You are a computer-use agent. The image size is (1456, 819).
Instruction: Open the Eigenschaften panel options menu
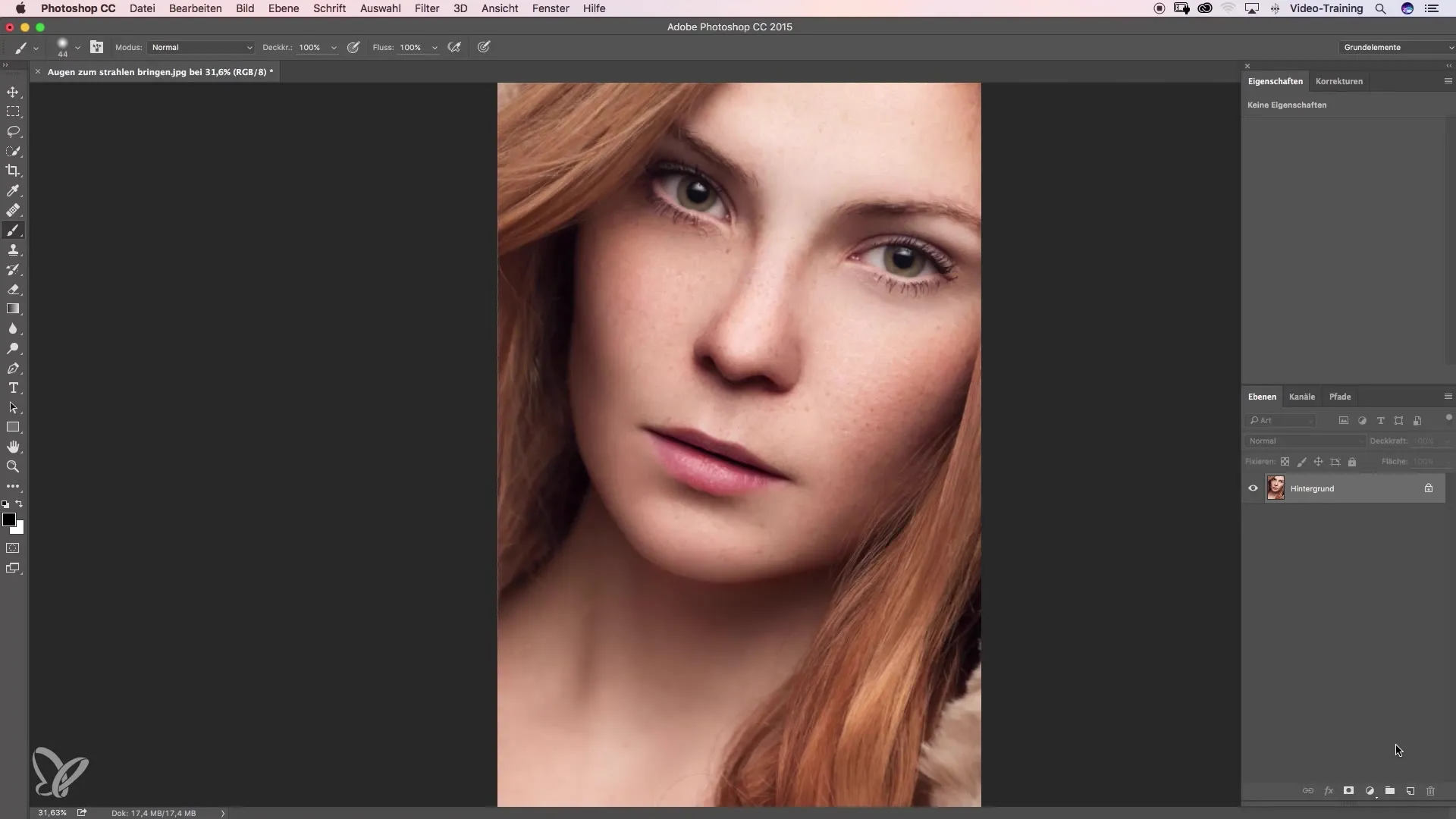coord(1448,81)
